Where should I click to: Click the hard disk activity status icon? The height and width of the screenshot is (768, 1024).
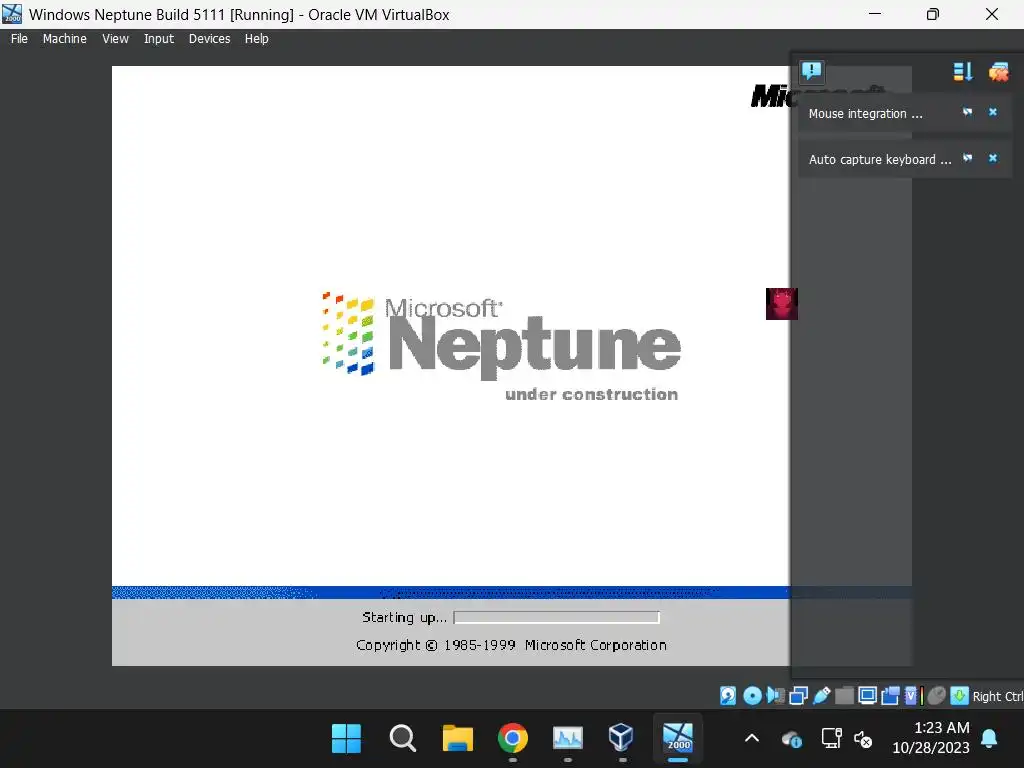pyautogui.click(x=728, y=696)
